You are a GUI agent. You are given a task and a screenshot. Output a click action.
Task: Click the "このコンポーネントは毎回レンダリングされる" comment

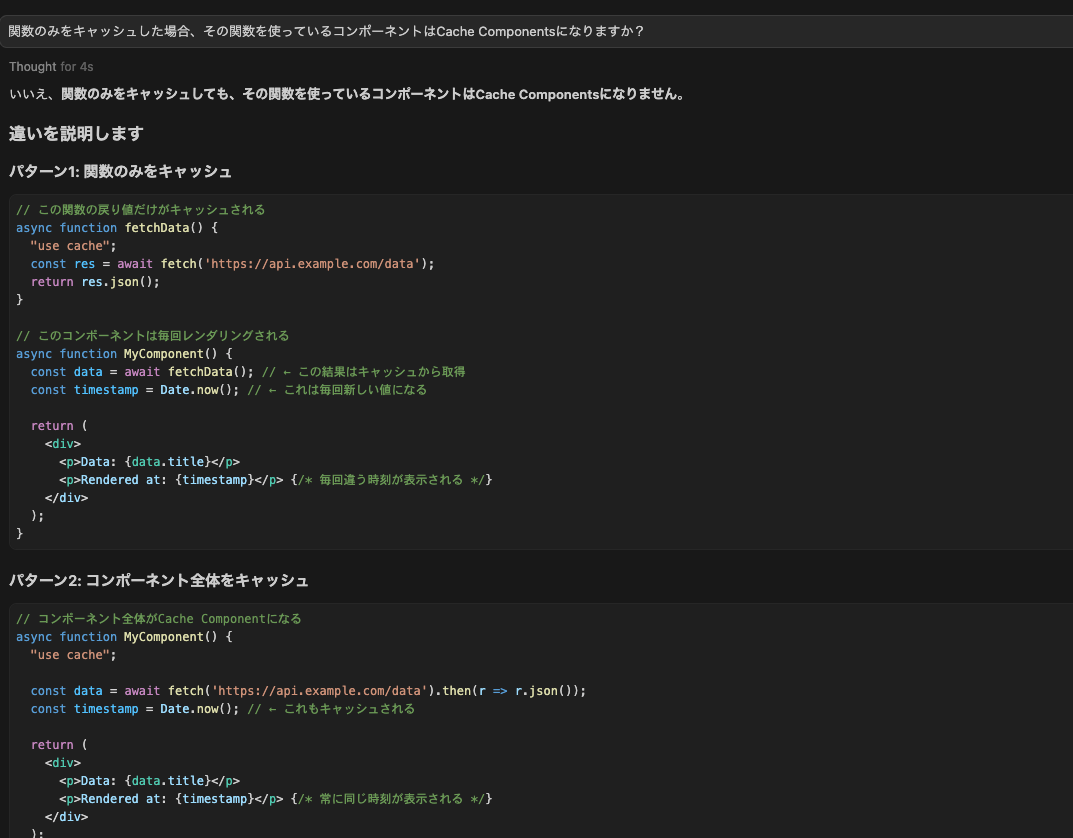point(153,336)
